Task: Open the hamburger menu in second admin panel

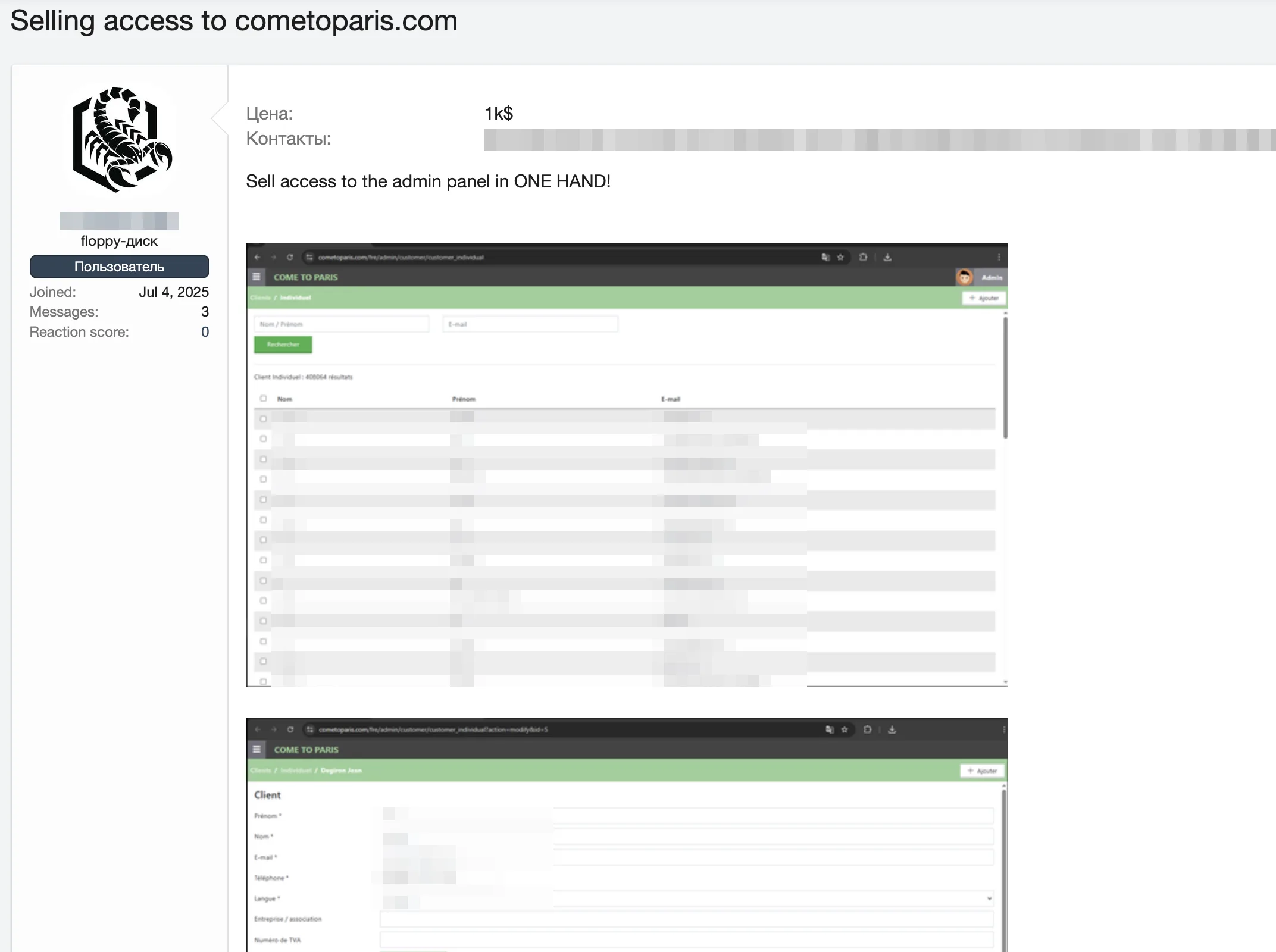Action: coord(257,749)
